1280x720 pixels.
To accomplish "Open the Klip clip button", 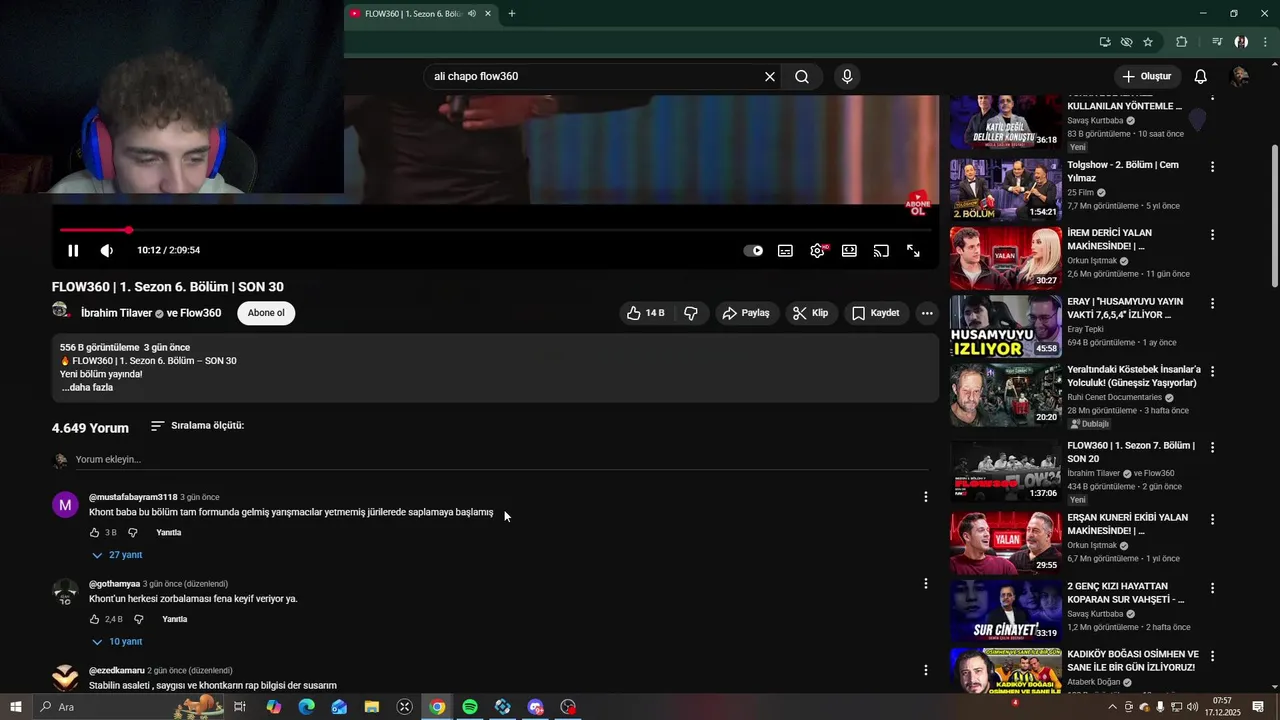I will pos(810,313).
